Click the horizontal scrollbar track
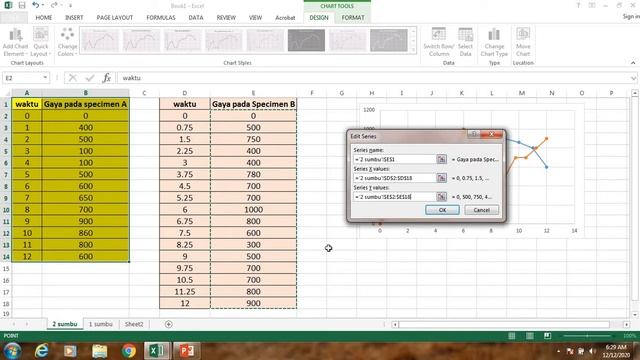Viewport: 640px width, 360px height. click(504, 324)
